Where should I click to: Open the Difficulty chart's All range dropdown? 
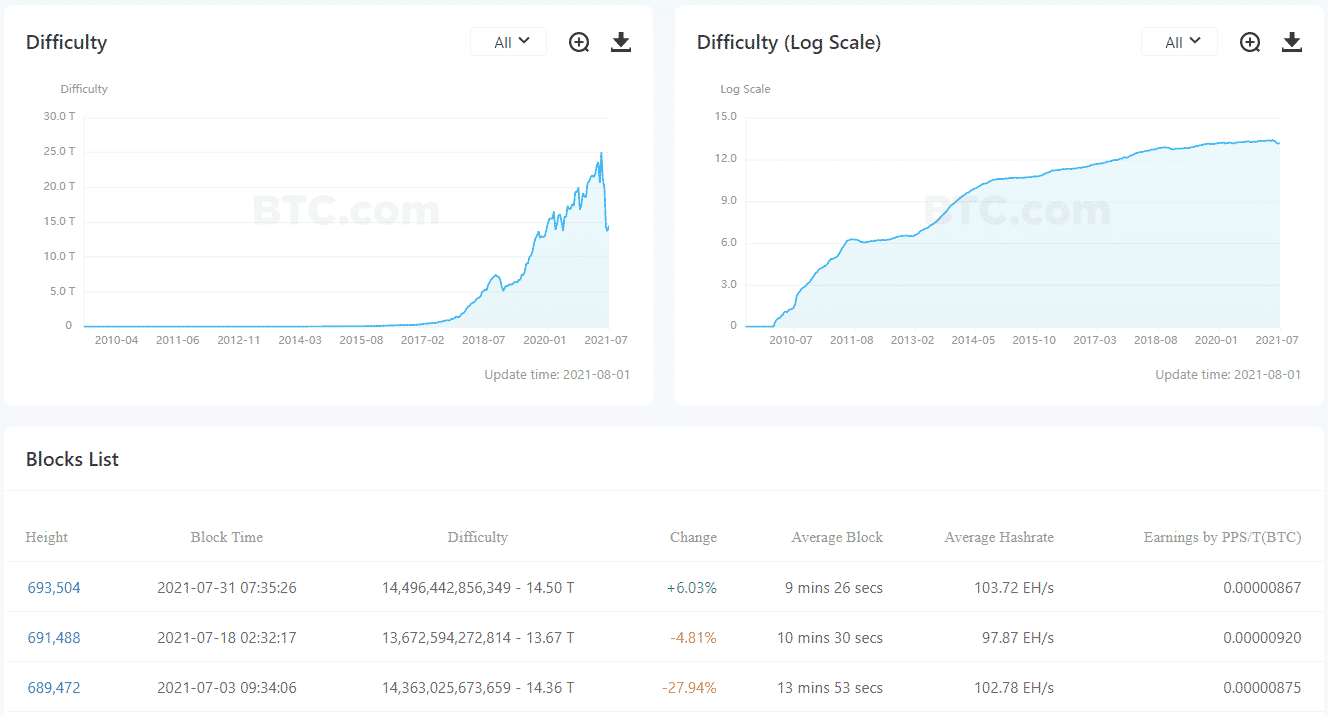[x=509, y=42]
